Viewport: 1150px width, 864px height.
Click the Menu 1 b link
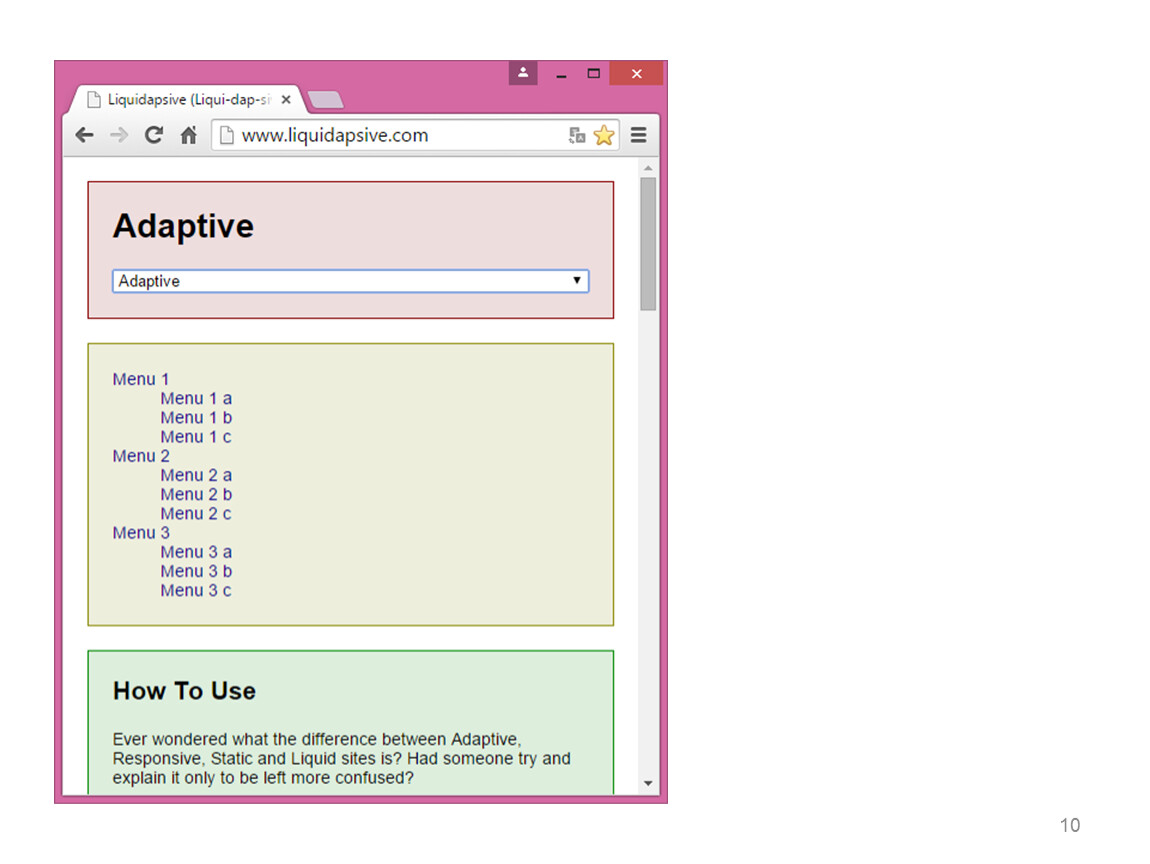pyautogui.click(x=196, y=418)
